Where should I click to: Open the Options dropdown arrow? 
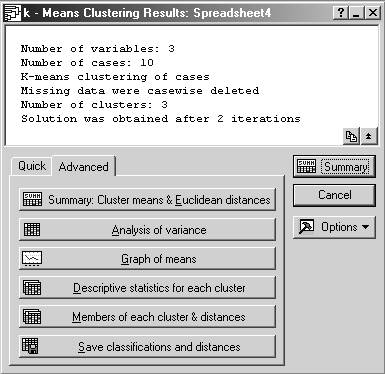pyautogui.click(x=366, y=227)
